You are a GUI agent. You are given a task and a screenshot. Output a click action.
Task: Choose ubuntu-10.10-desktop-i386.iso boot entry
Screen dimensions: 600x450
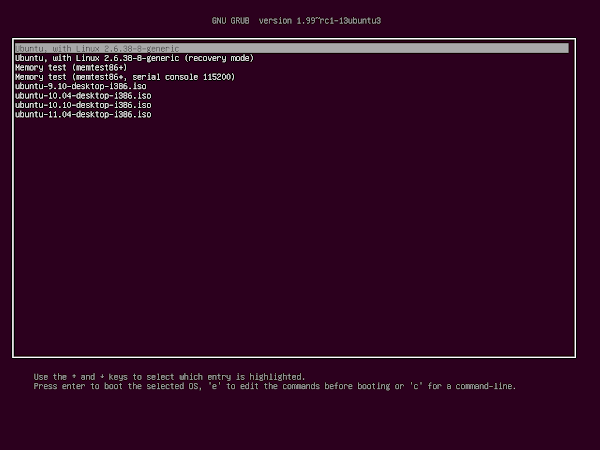[x=83, y=105]
